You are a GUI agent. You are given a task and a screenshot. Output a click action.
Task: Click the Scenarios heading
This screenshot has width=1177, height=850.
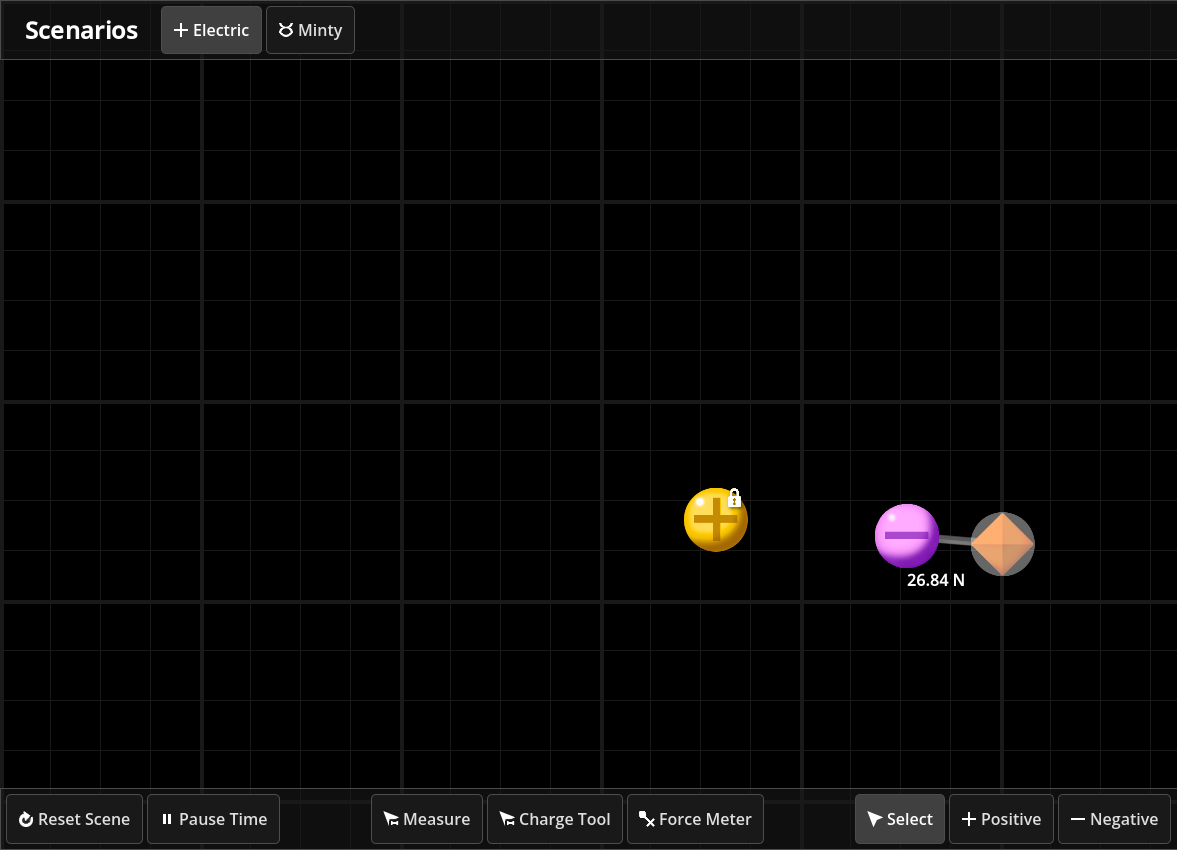pos(81,30)
